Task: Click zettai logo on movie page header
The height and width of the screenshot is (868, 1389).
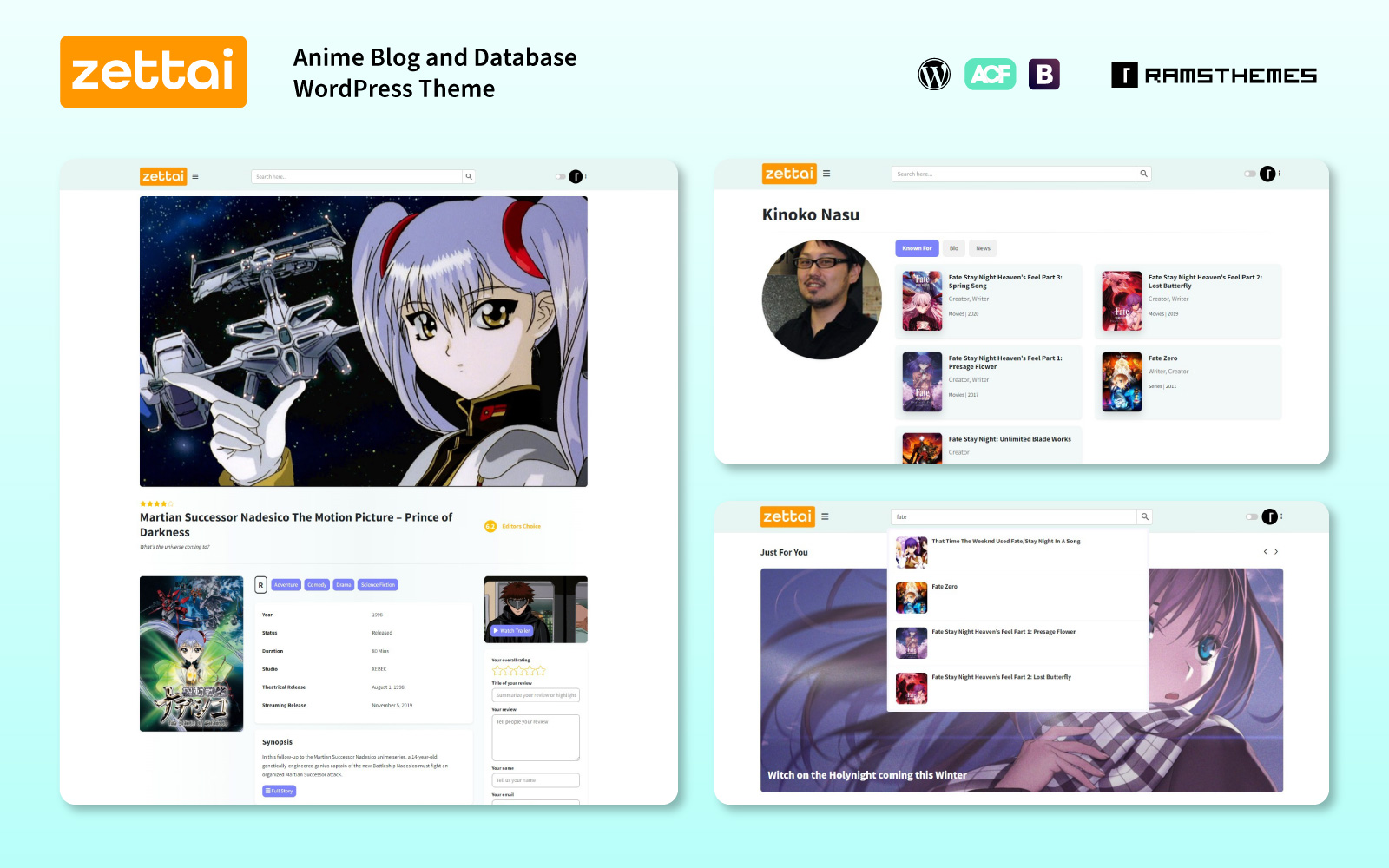Action: 163,176
